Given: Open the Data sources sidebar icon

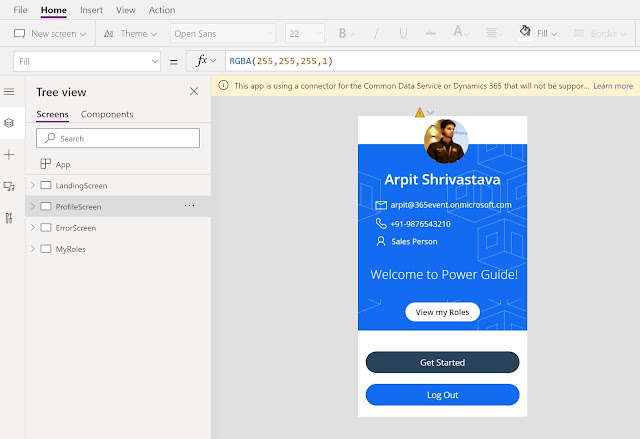Looking at the screenshot, I should point(9,186).
